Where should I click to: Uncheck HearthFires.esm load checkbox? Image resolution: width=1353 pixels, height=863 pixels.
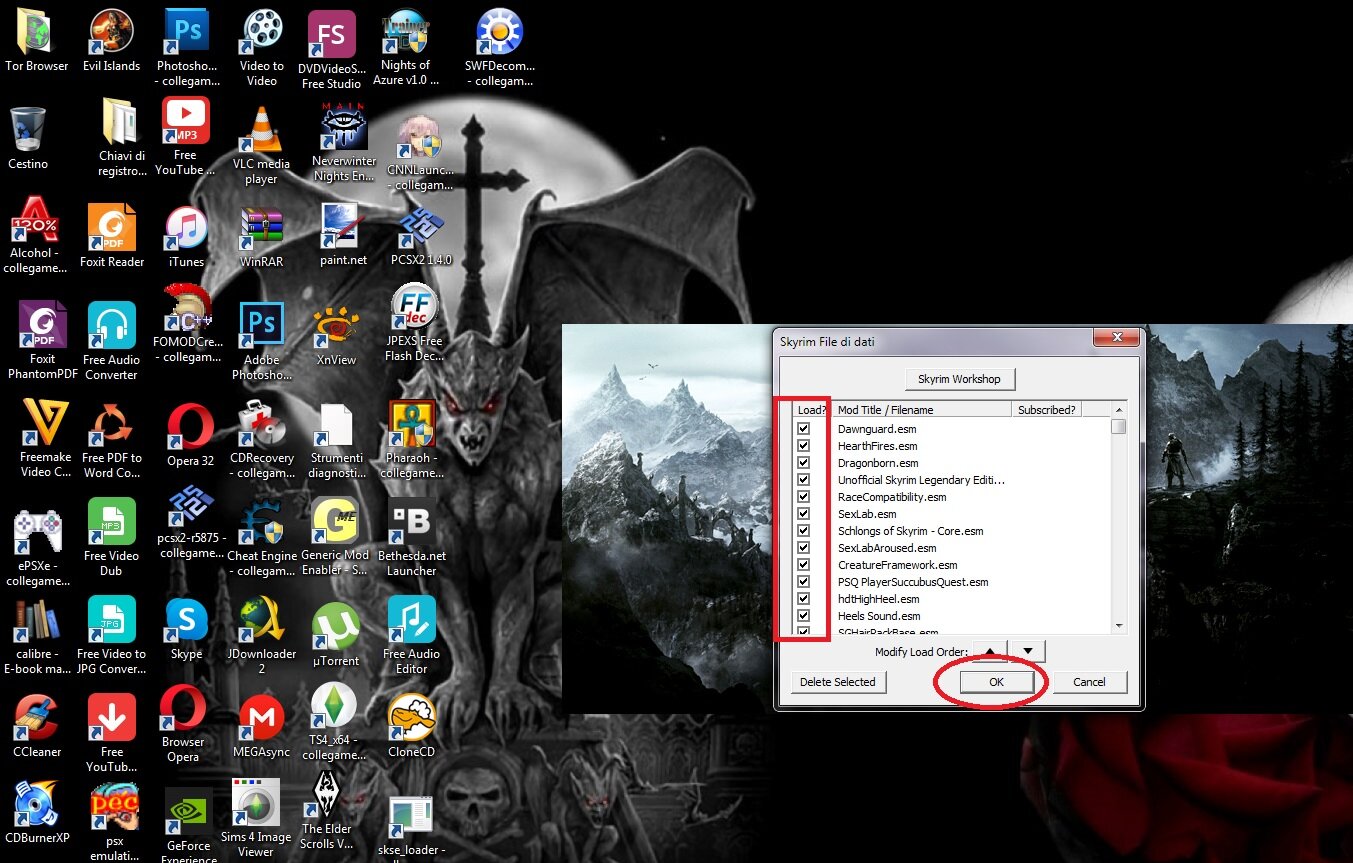click(x=803, y=446)
